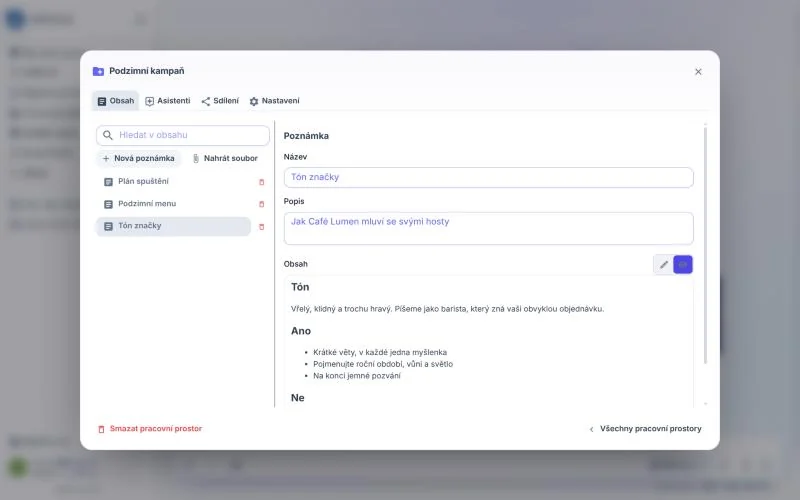The height and width of the screenshot is (500, 800).
Task: Switch to the Obsah tab
Action: point(116,101)
